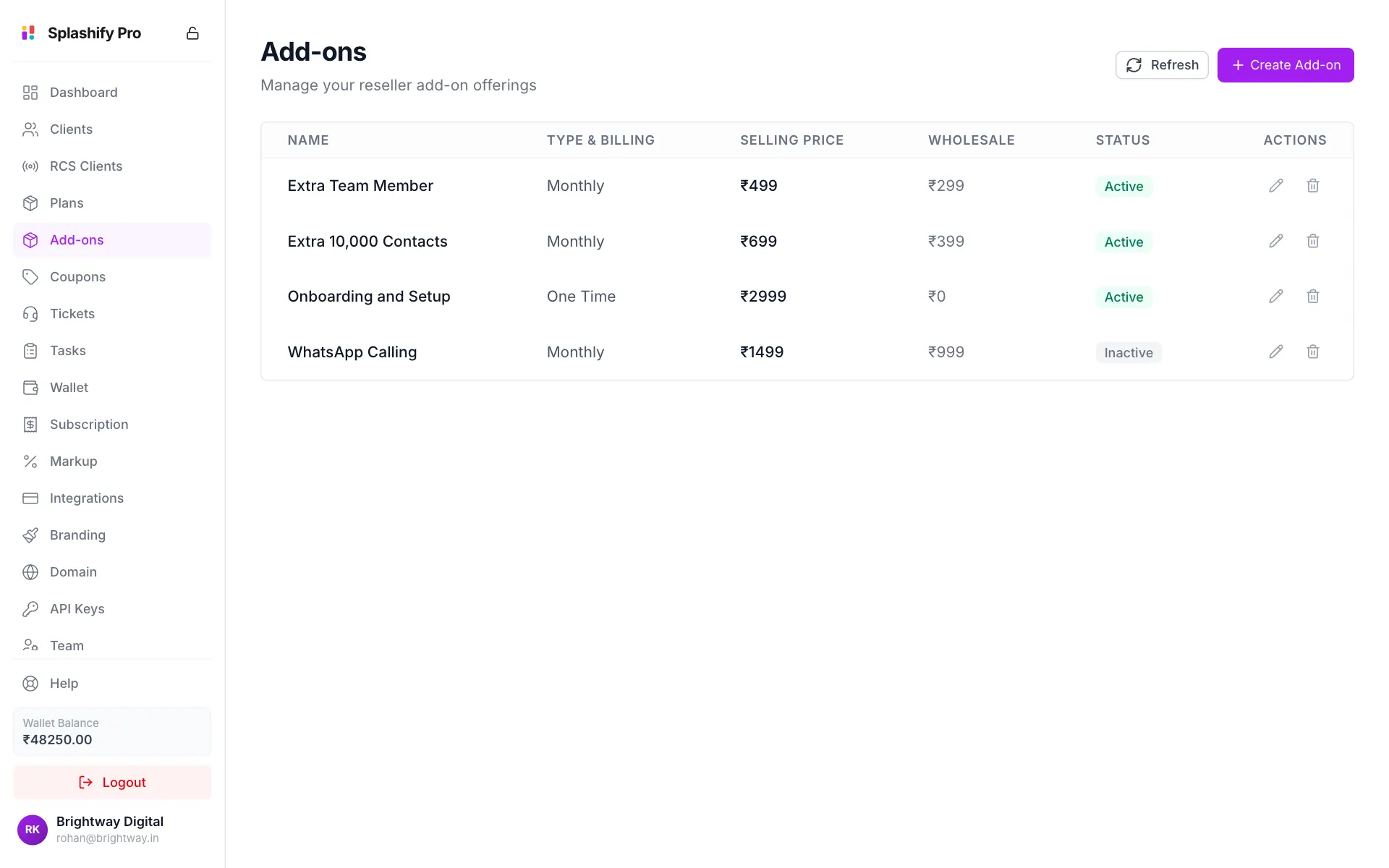Click Active status of Extra Team Member
This screenshot has width=1389, height=868.
(1123, 187)
